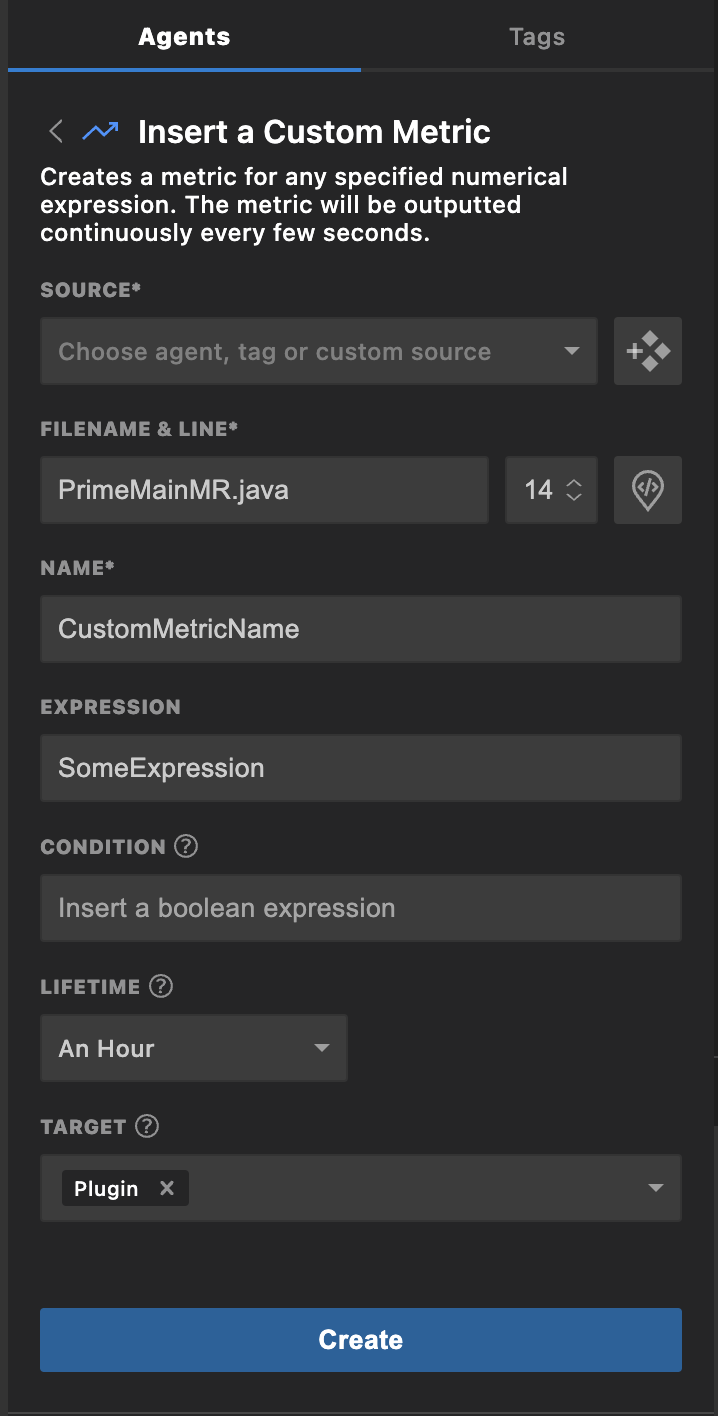Screen dimensions: 718x1416
Task: Expand the Target dropdown arrow
Action: [656, 1188]
